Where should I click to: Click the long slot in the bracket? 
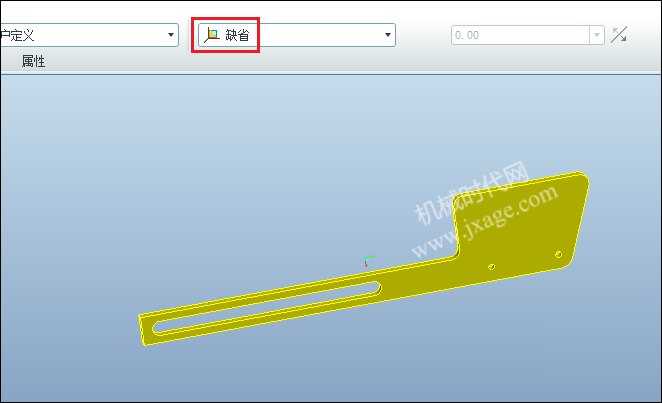(x=267, y=307)
